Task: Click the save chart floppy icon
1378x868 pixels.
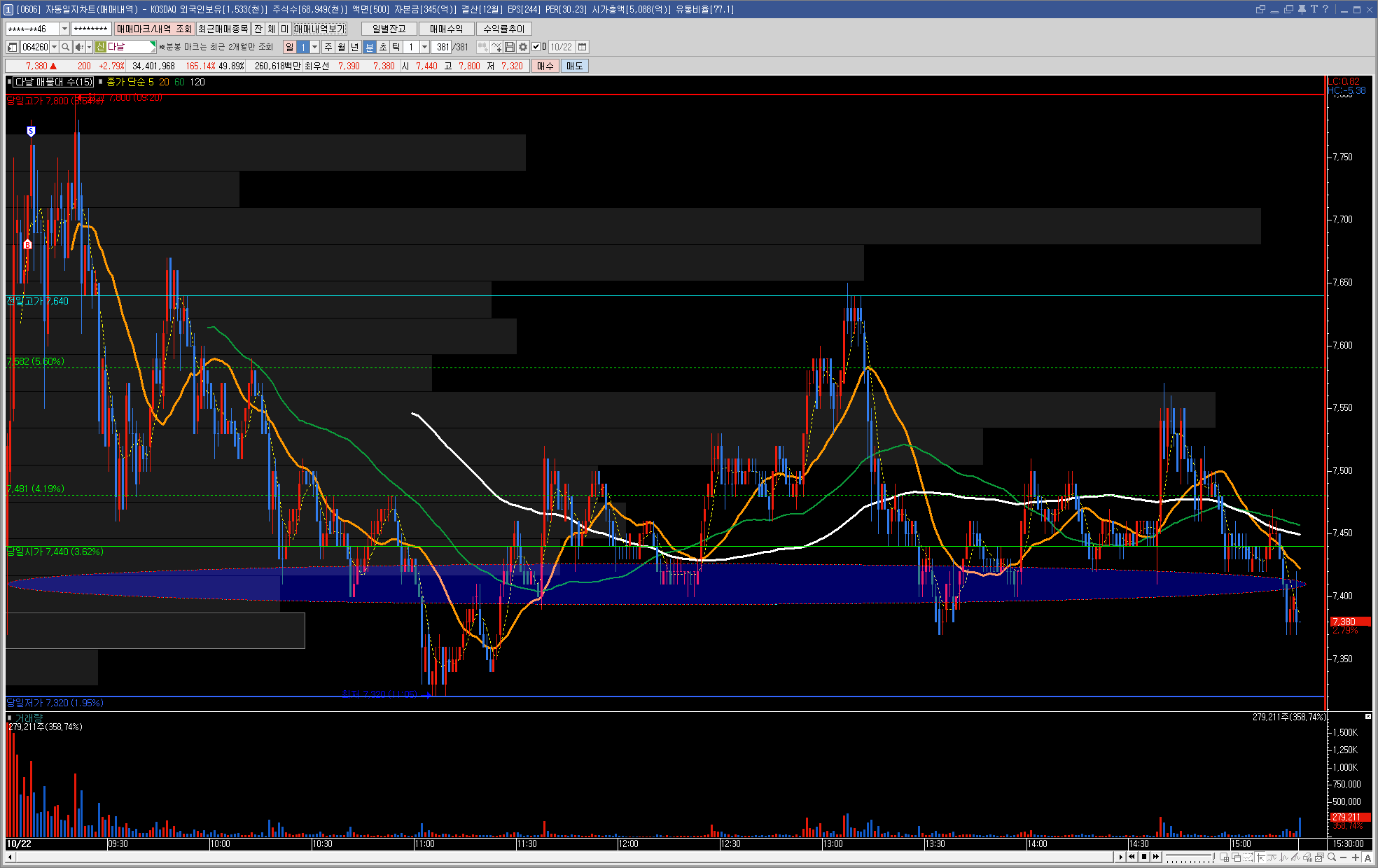Action: (x=510, y=47)
